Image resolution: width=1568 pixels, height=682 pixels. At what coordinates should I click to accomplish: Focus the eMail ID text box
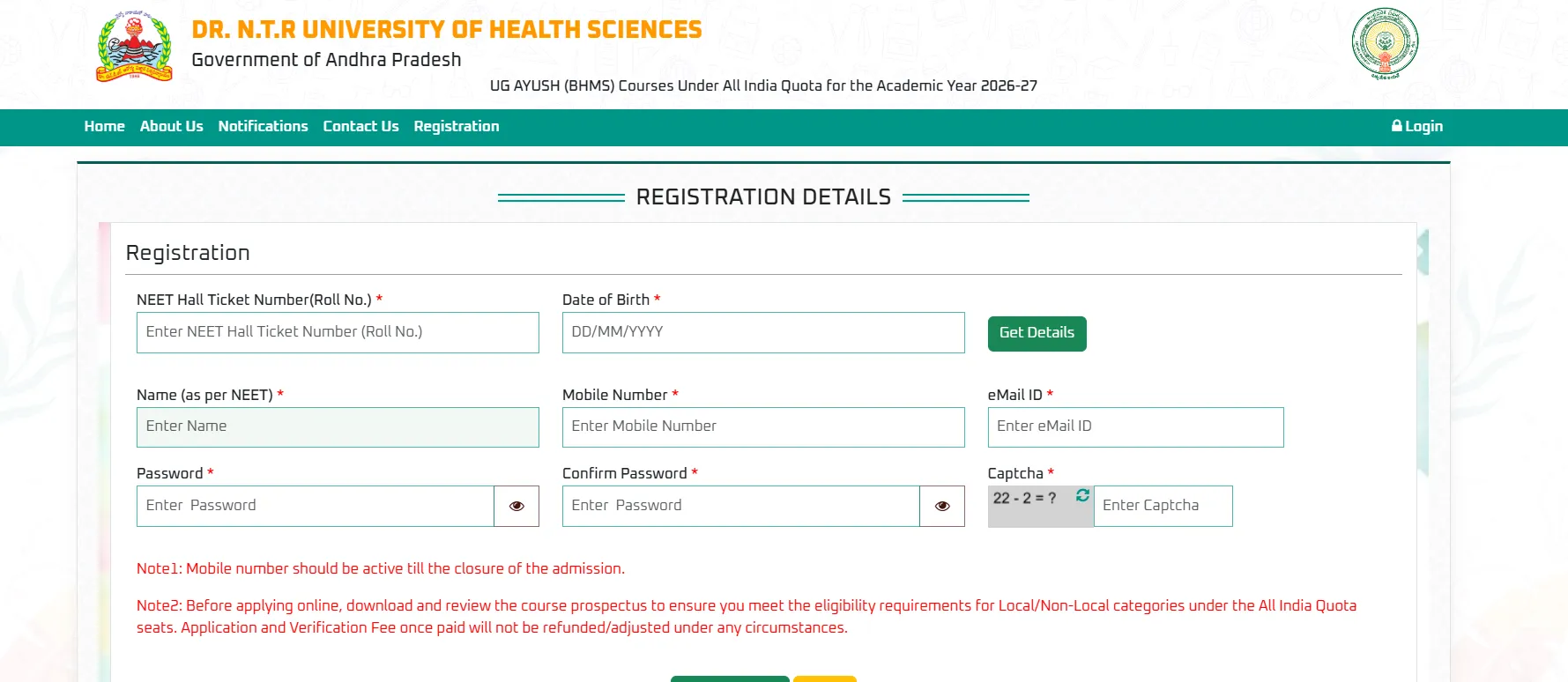(x=1135, y=426)
